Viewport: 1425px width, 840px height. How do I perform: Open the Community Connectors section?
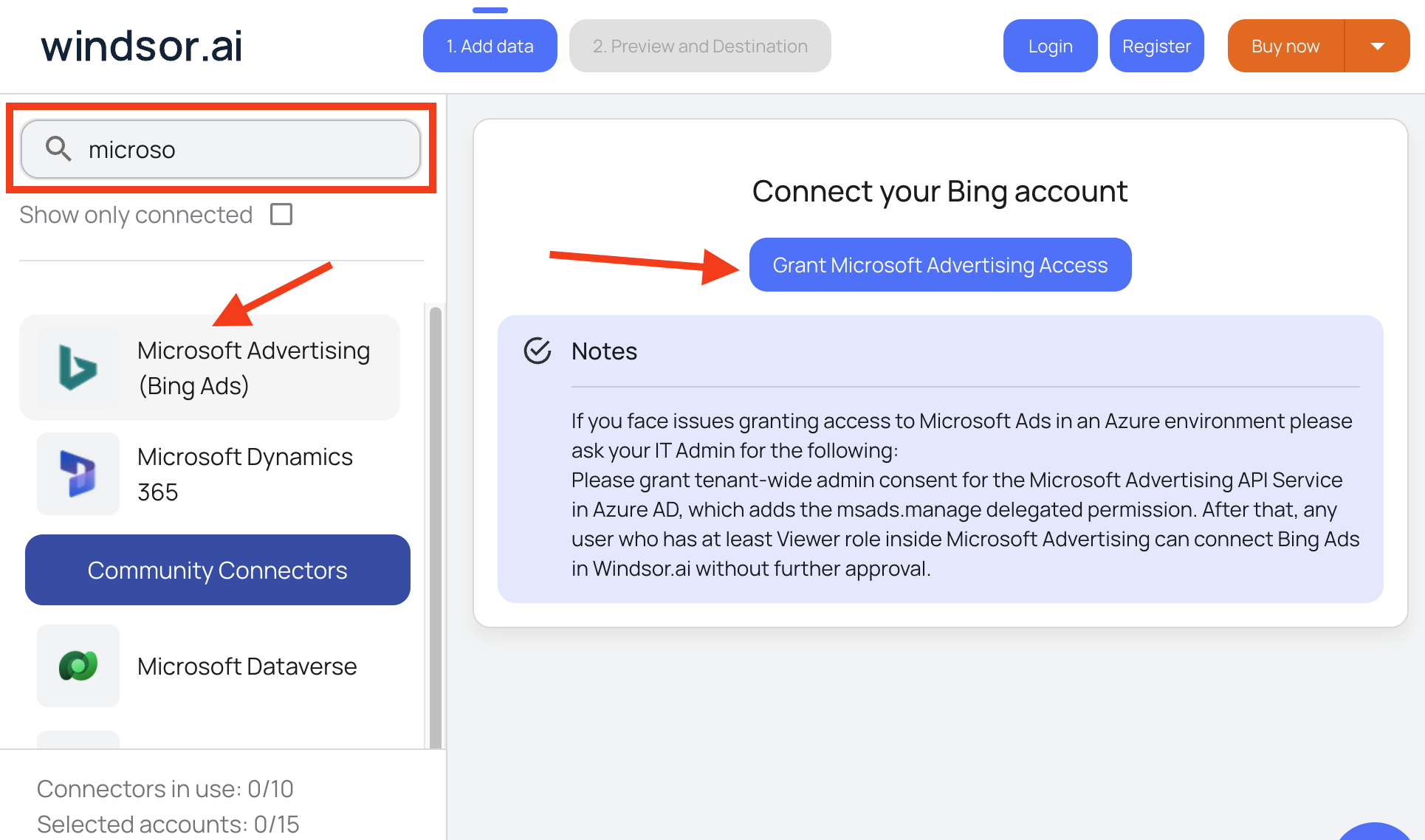pyautogui.click(x=218, y=570)
